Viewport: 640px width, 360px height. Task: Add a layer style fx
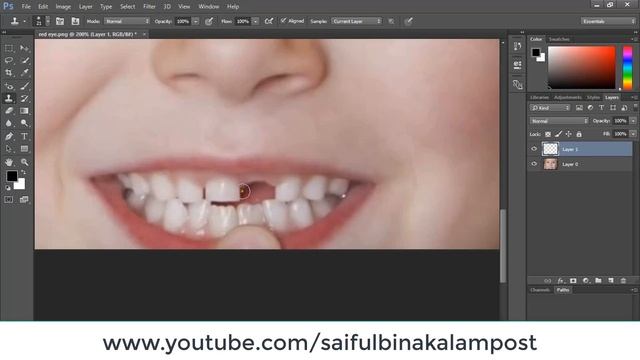coord(560,280)
